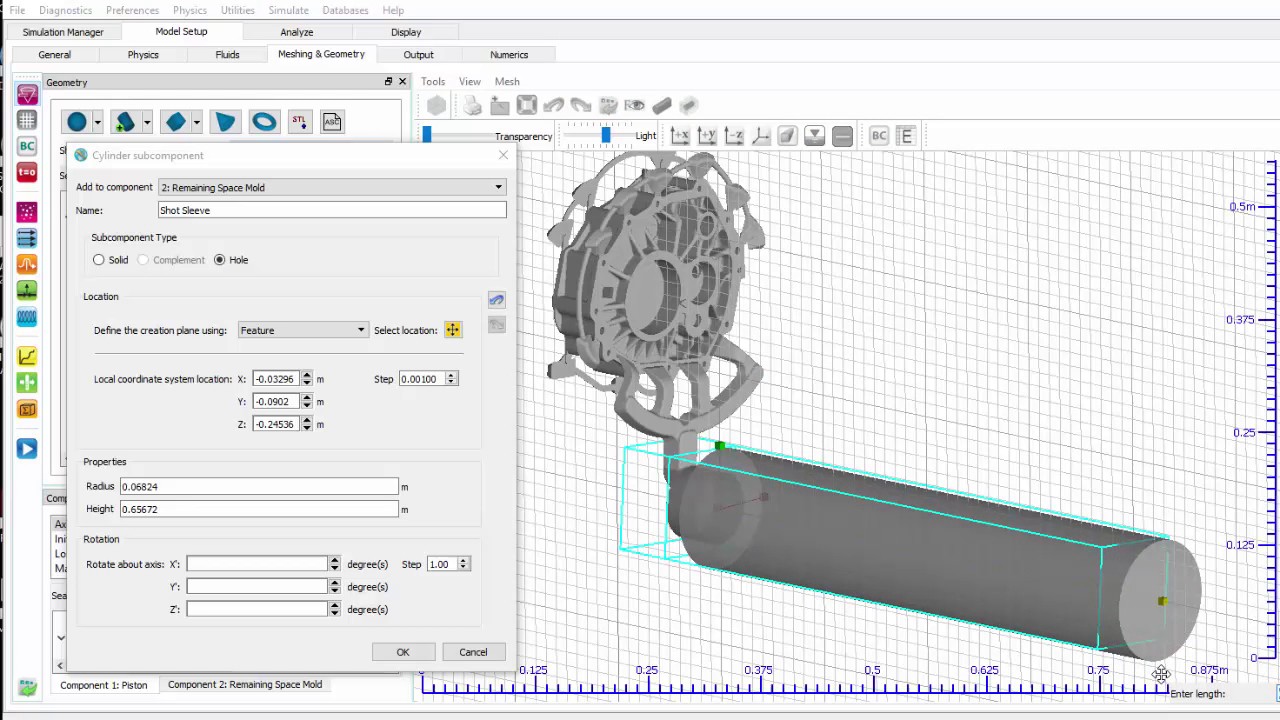Adjust the Y location spinner arrows

[x=307, y=402]
